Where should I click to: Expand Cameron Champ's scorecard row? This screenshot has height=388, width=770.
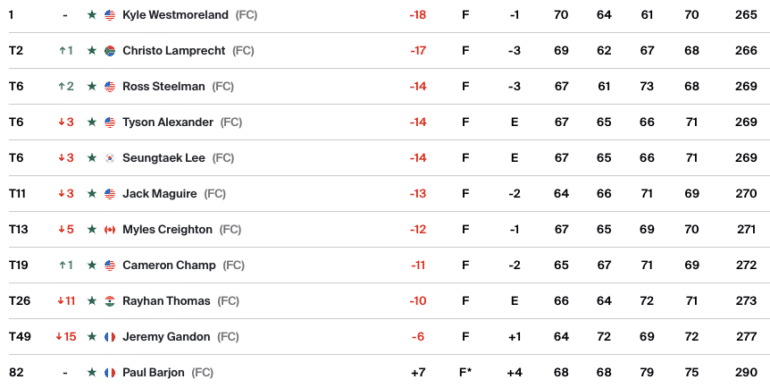(385, 265)
